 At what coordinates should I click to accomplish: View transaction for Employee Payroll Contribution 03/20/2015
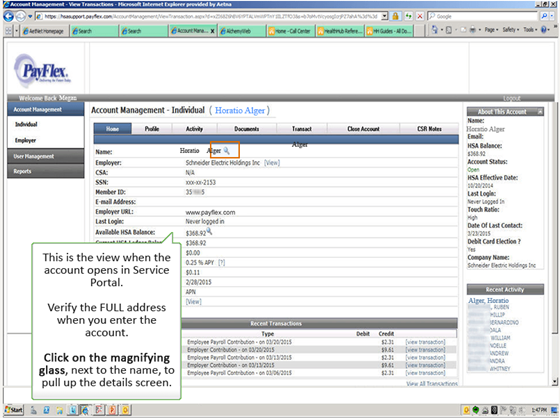[x=425, y=342]
